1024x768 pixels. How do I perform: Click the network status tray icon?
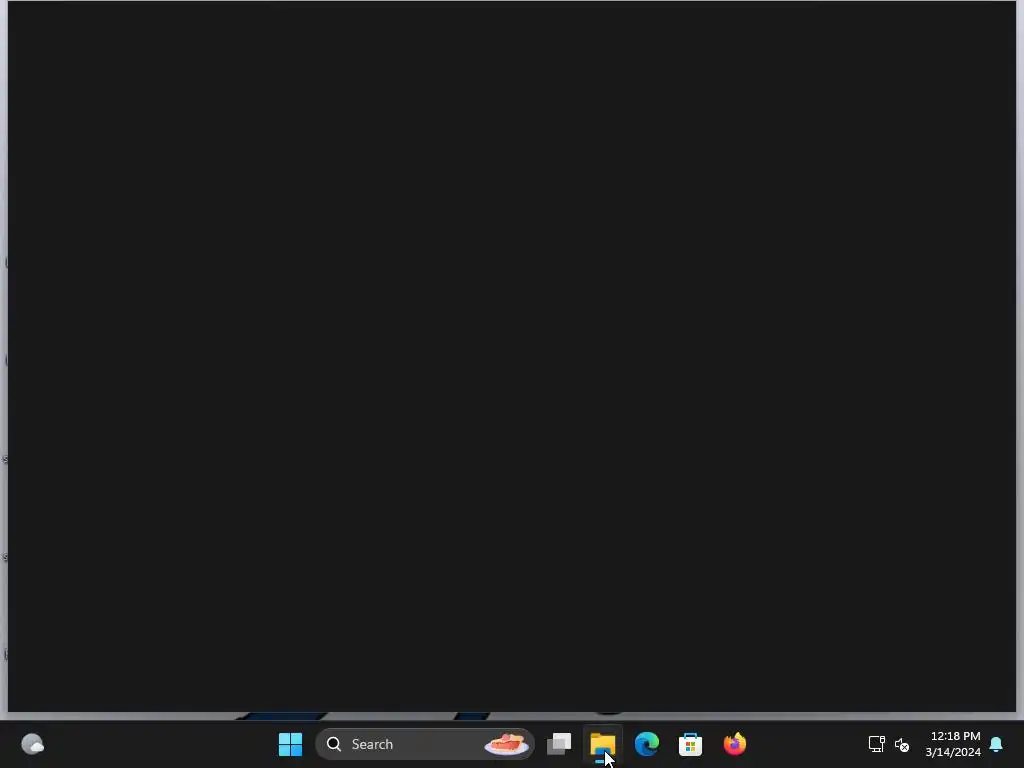876,744
